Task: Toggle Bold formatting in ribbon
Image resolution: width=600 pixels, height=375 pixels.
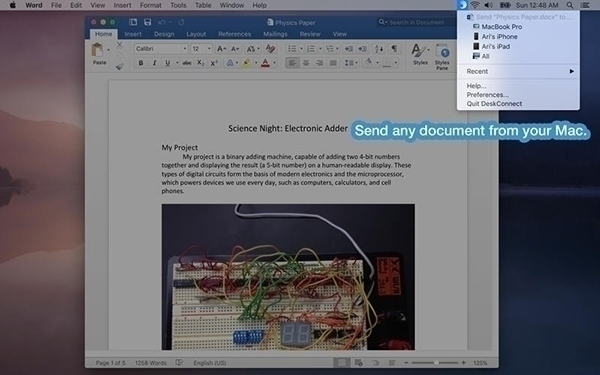Action: point(141,63)
